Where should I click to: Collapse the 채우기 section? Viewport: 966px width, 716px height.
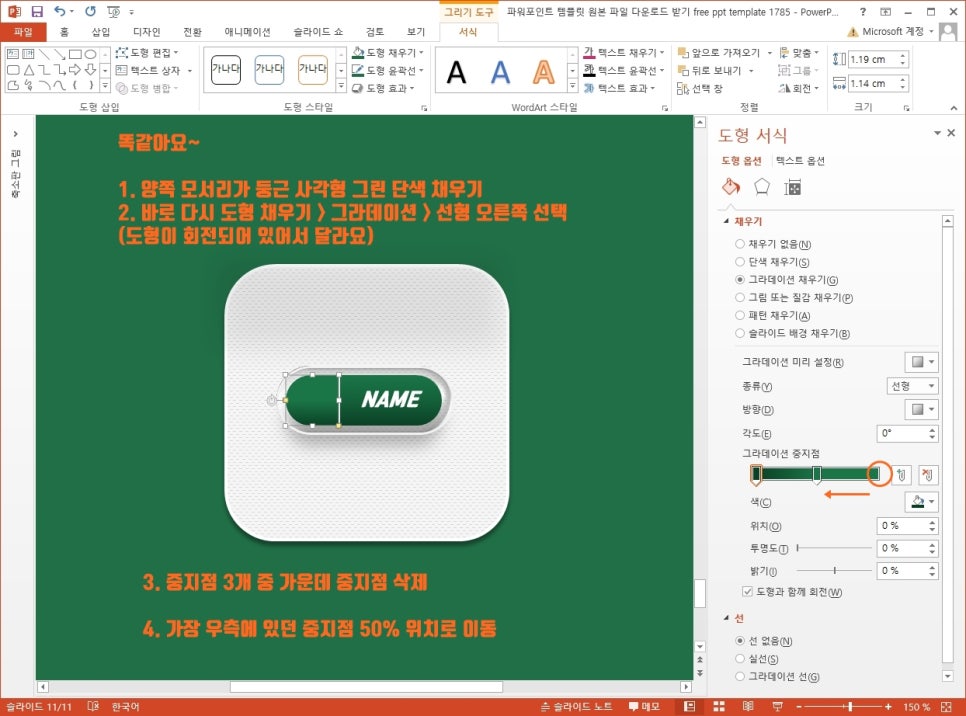[724, 221]
